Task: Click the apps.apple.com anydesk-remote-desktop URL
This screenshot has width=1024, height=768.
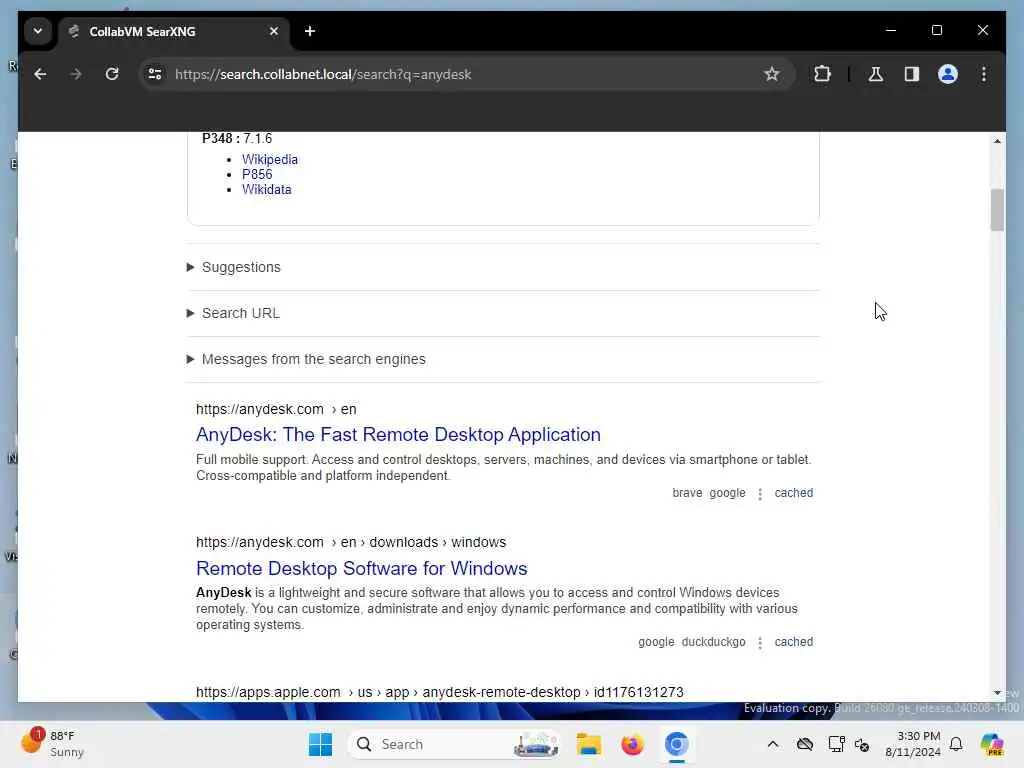Action: click(x=440, y=692)
